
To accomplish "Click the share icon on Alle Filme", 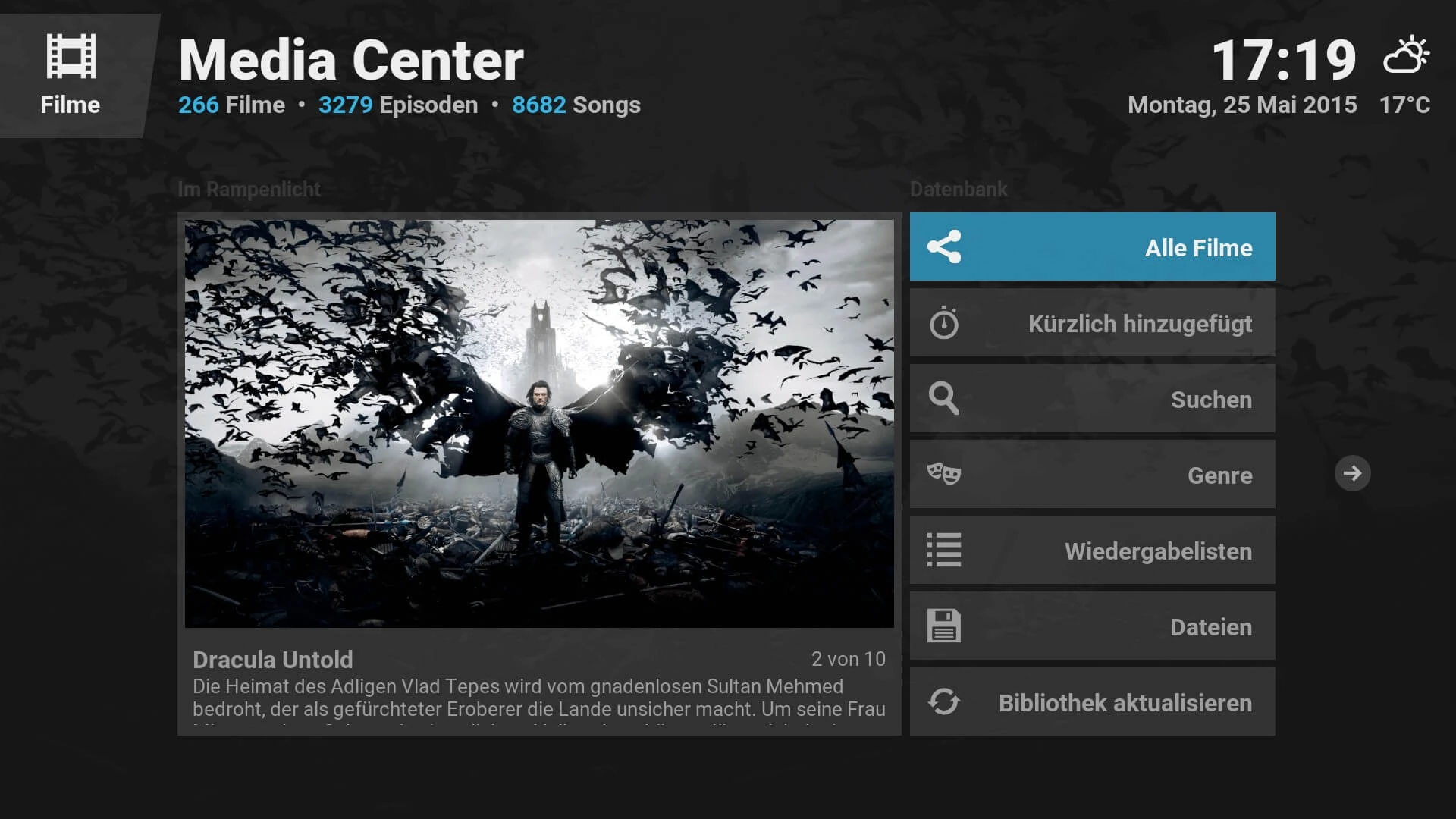I will point(944,246).
